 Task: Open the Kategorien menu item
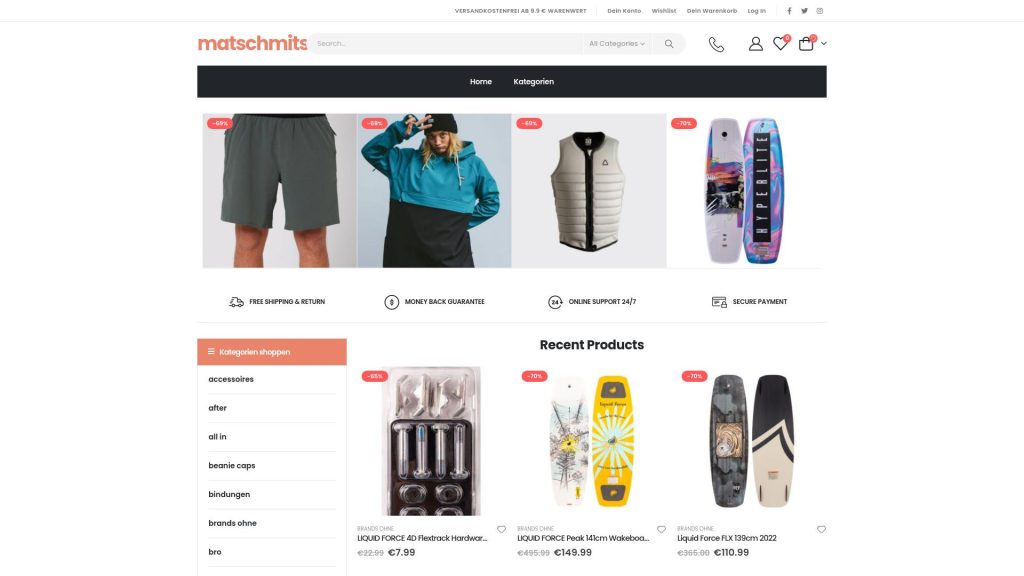point(534,82)
